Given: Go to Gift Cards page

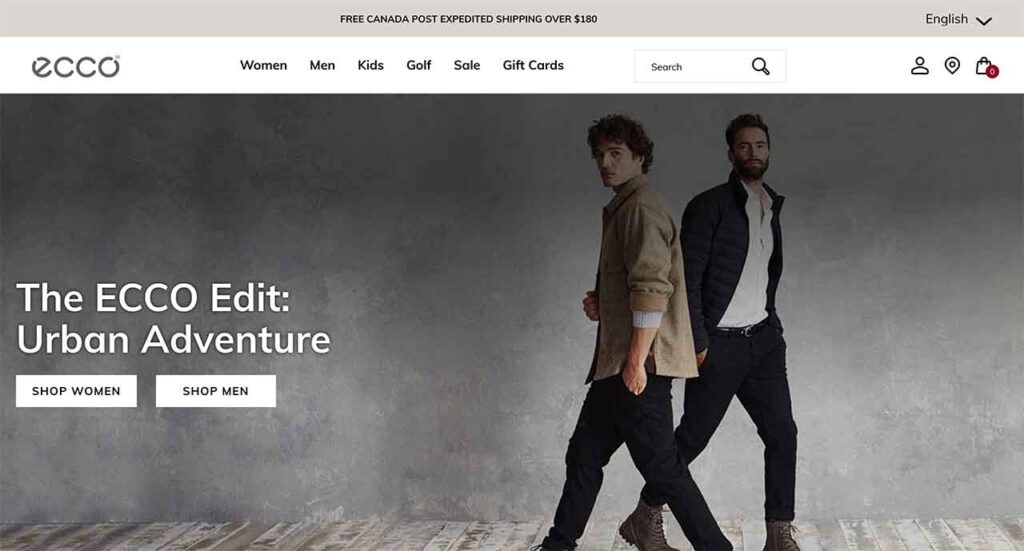Looking at the screenshot, I should click(533, 65).
